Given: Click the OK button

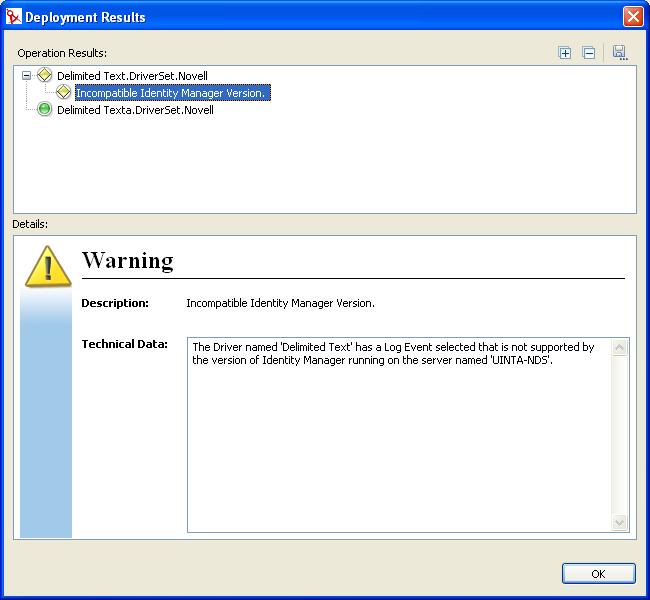Looking at the screenshot, I should click(598, 573).
